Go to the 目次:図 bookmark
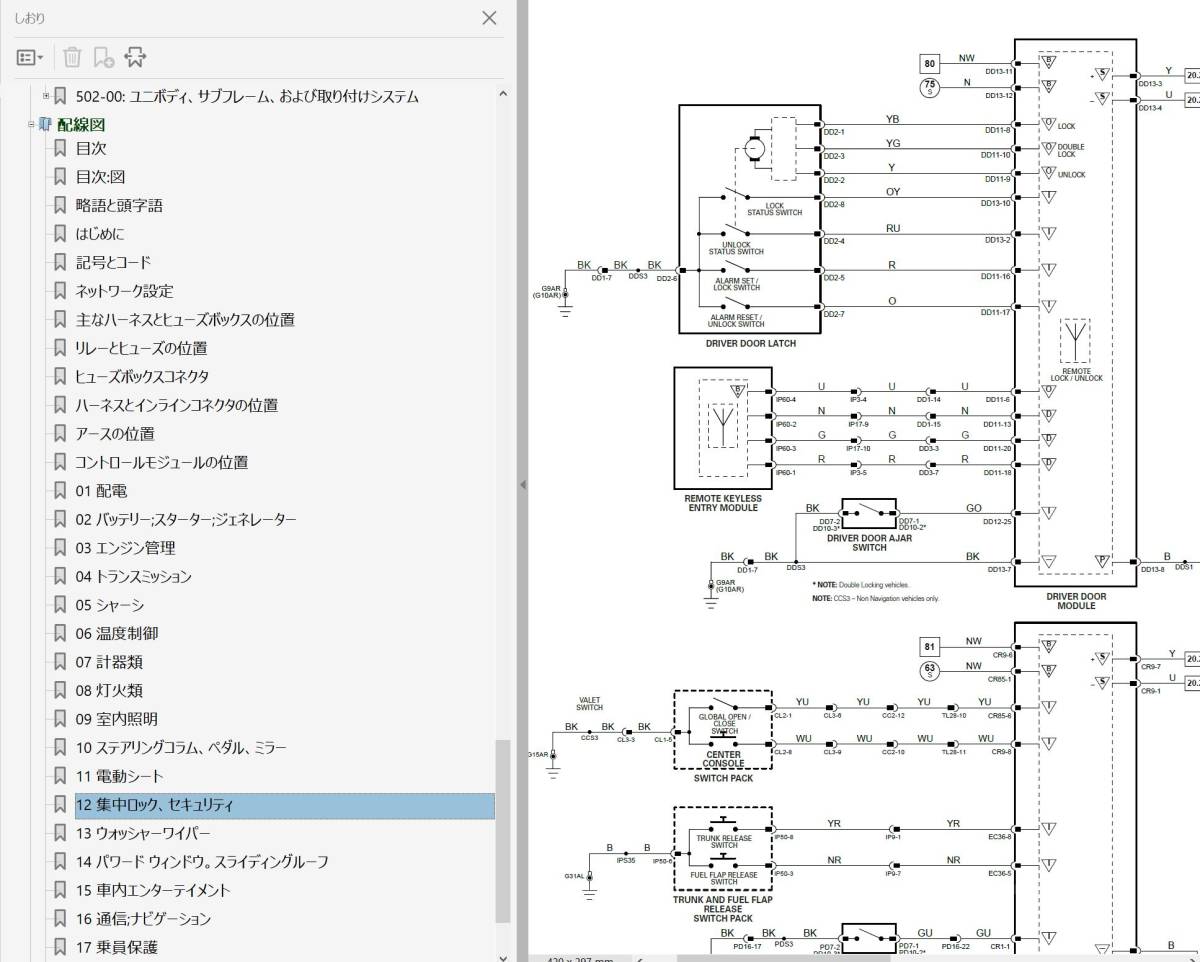Viewport: 1200px width, 962px height. pyautogui.click(x=101, y=177)
